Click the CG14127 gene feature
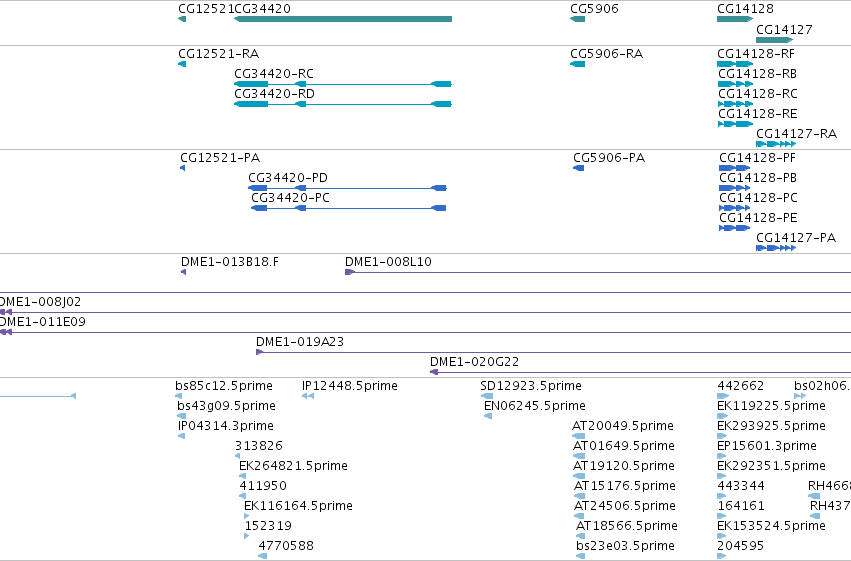Screen dimensions: 851x561 coord(774,40)
